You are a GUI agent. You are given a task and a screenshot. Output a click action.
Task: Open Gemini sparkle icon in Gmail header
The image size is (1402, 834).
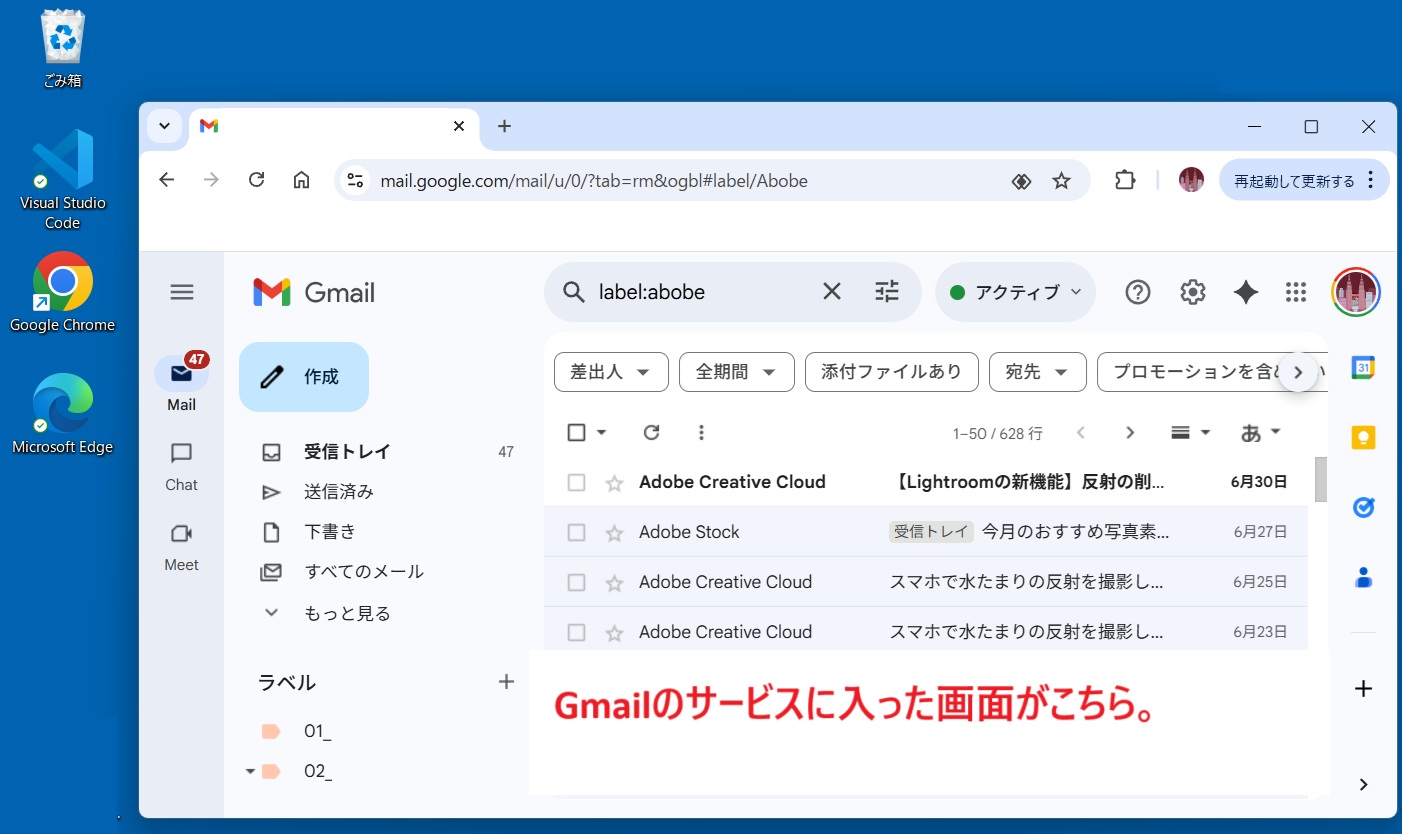pyautogui.click(x=1246, y=292)
